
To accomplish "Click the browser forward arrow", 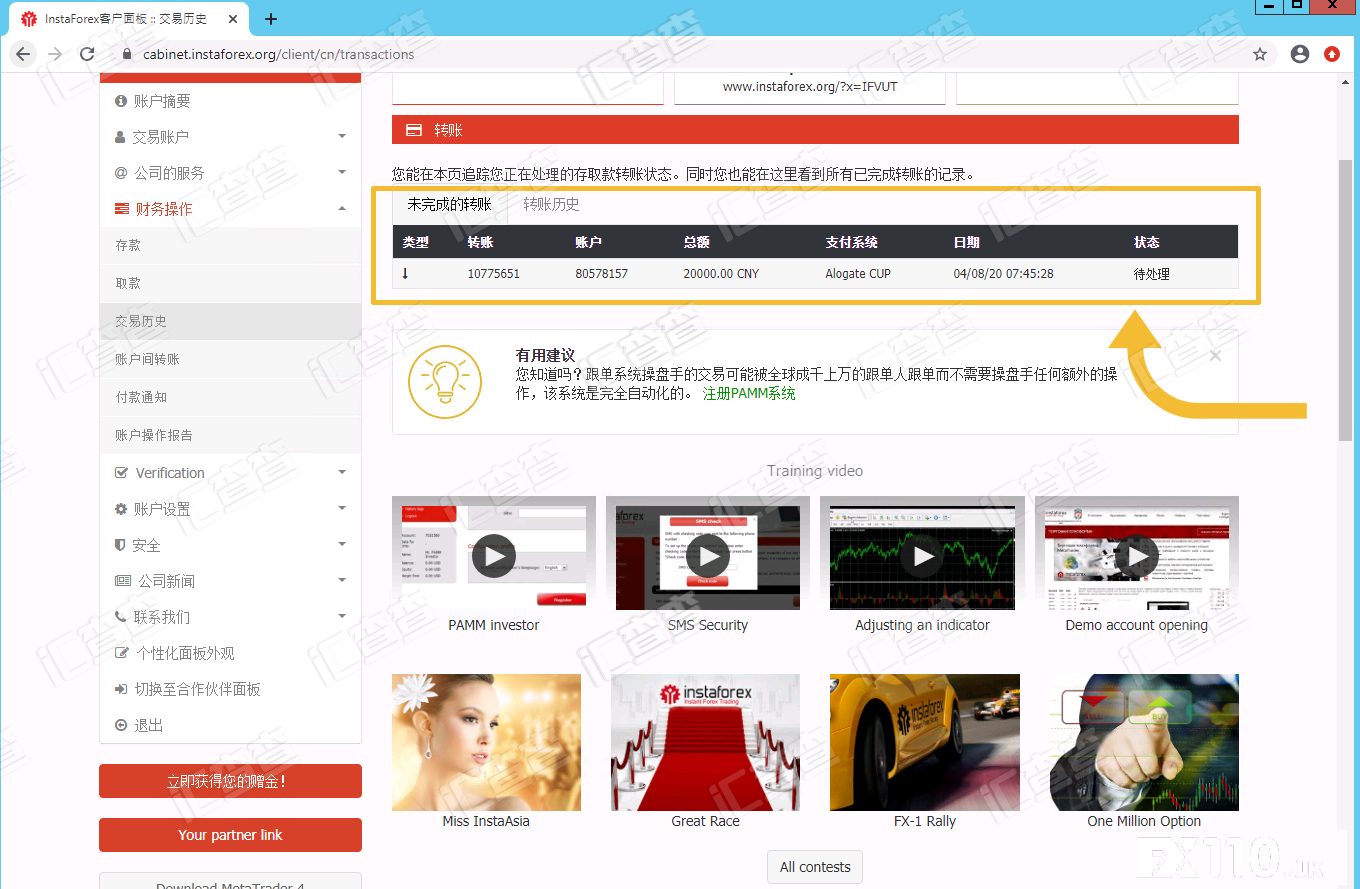I will [55, 54].
